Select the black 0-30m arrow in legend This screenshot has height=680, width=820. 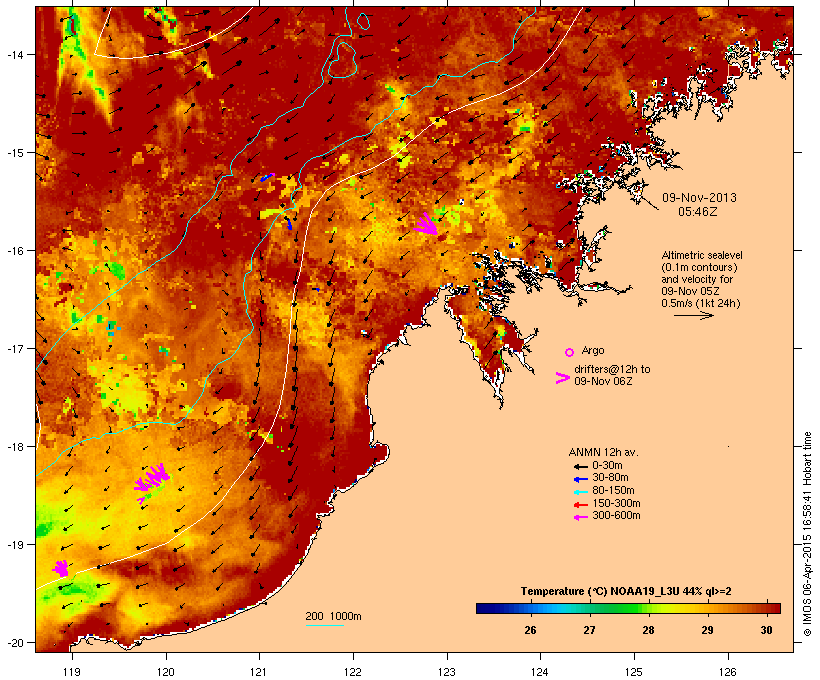point(580,467)
